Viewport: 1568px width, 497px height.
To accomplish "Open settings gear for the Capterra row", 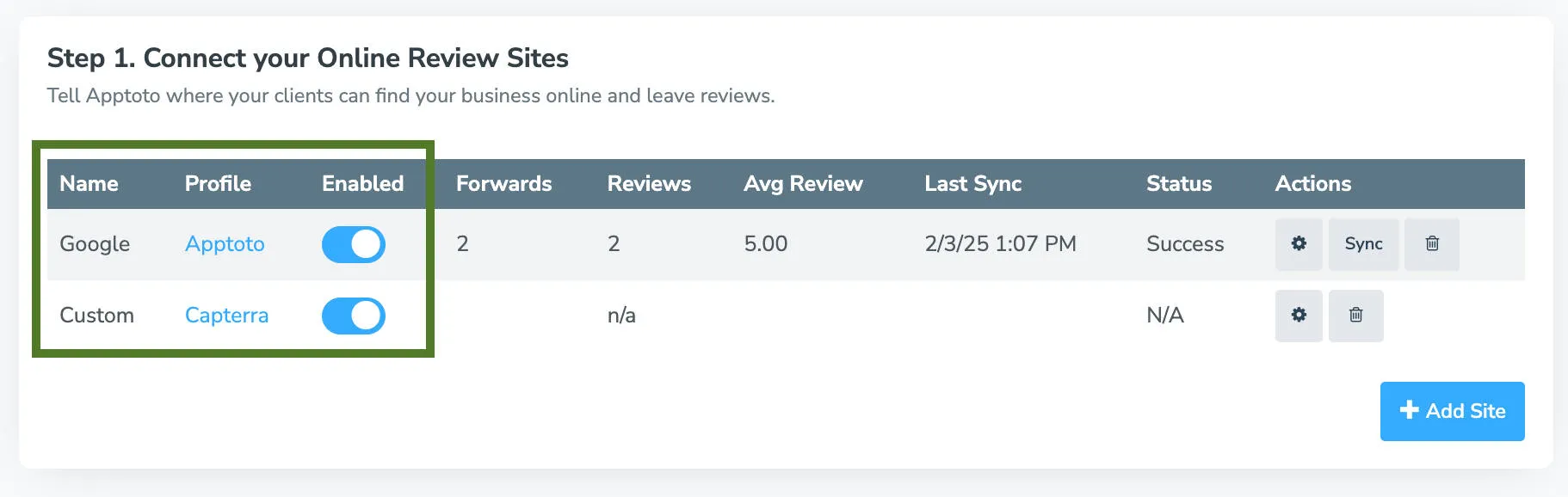I will point(1299,316).
